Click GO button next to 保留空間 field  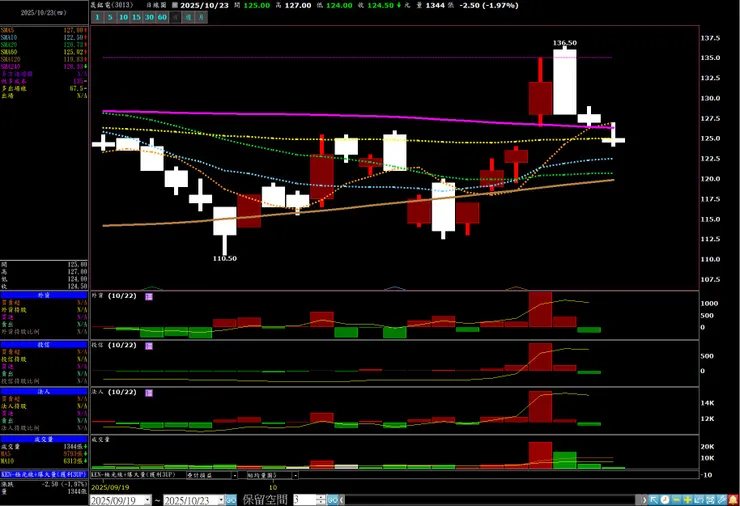click(x=333, y=500)
